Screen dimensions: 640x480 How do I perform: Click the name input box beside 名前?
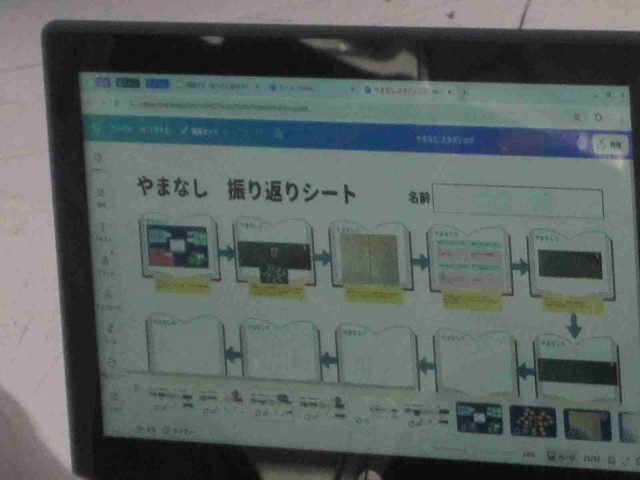pyautogui.click(x=517, y=203)
